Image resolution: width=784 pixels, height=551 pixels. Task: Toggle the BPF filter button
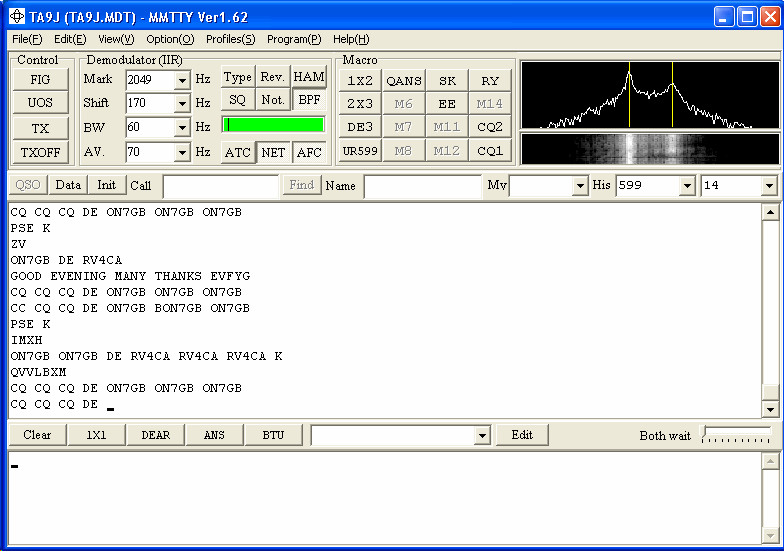[x=309, y=100]
